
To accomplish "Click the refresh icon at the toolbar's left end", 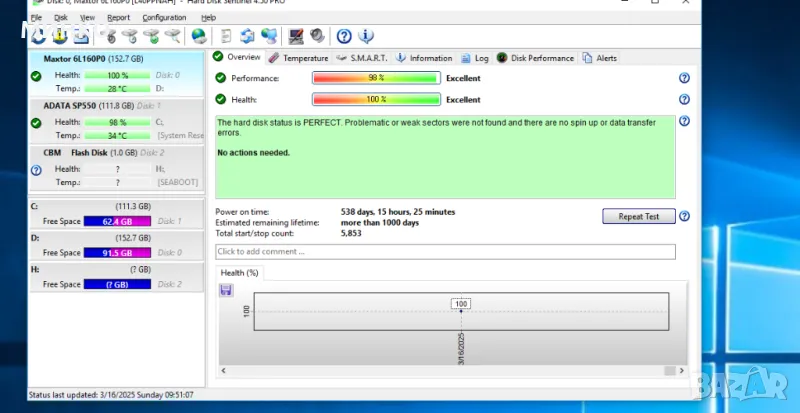I will 38,37.
